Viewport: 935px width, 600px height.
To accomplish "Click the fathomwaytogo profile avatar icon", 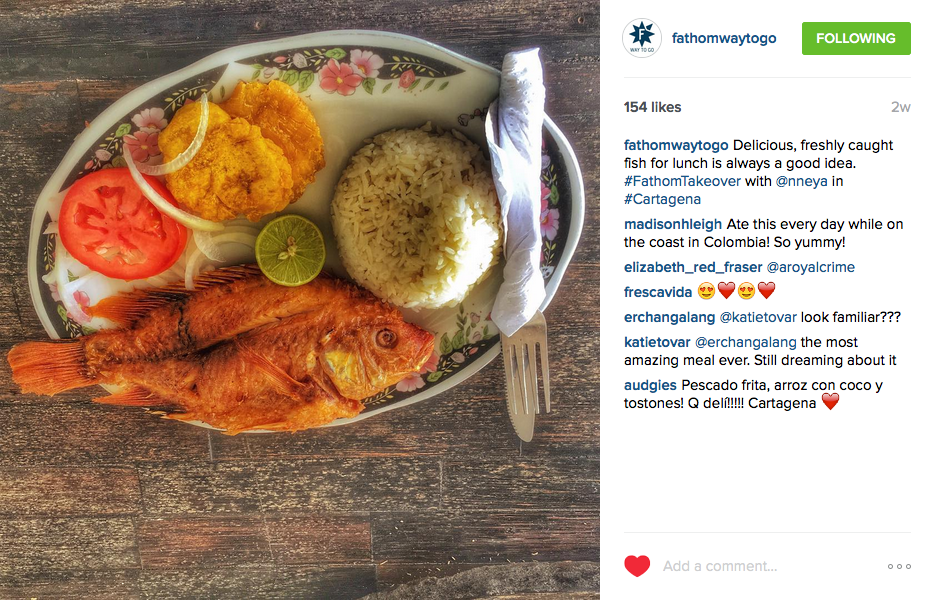I will [x=642, y=38].
